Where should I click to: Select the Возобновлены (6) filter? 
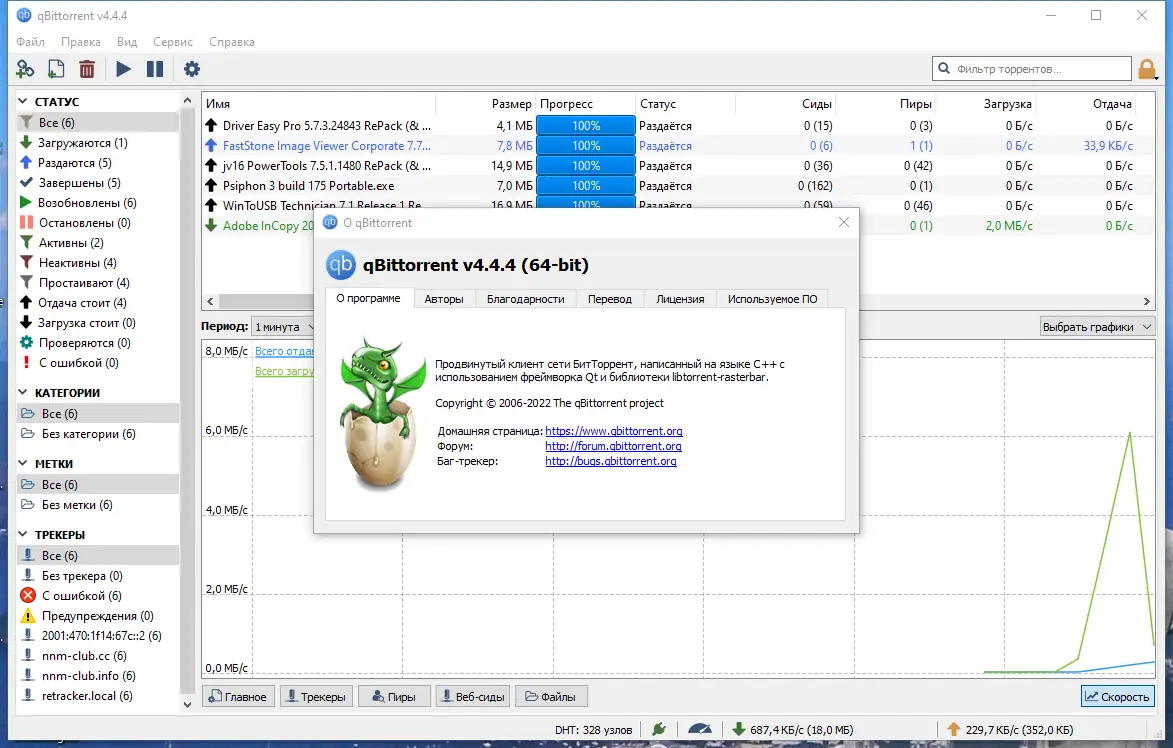click(87, 203)
